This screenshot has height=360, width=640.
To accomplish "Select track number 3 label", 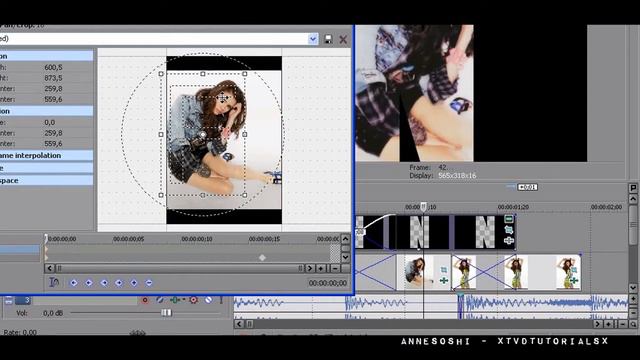I will 23,300.
